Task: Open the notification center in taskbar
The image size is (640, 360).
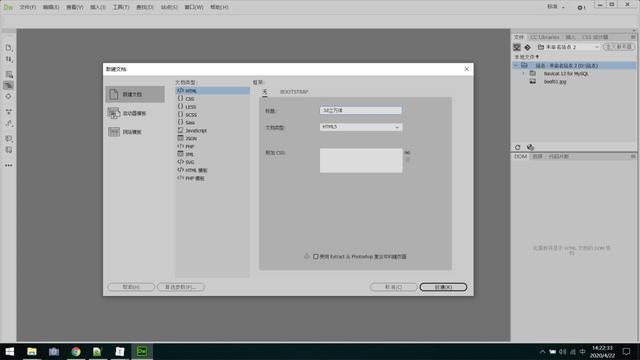Action: click(x=626, y=351)
